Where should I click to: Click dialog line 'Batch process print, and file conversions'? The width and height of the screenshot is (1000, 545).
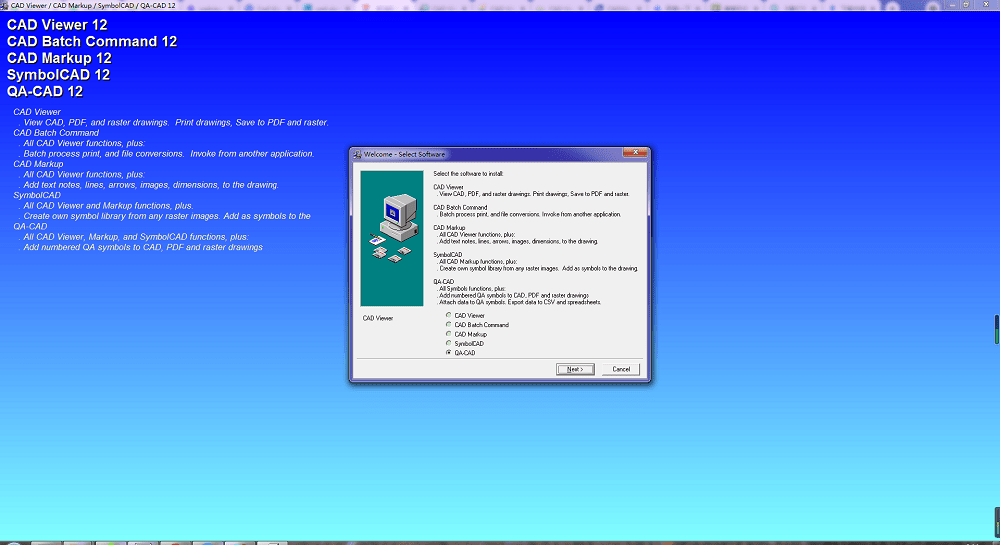pos(529,214)
